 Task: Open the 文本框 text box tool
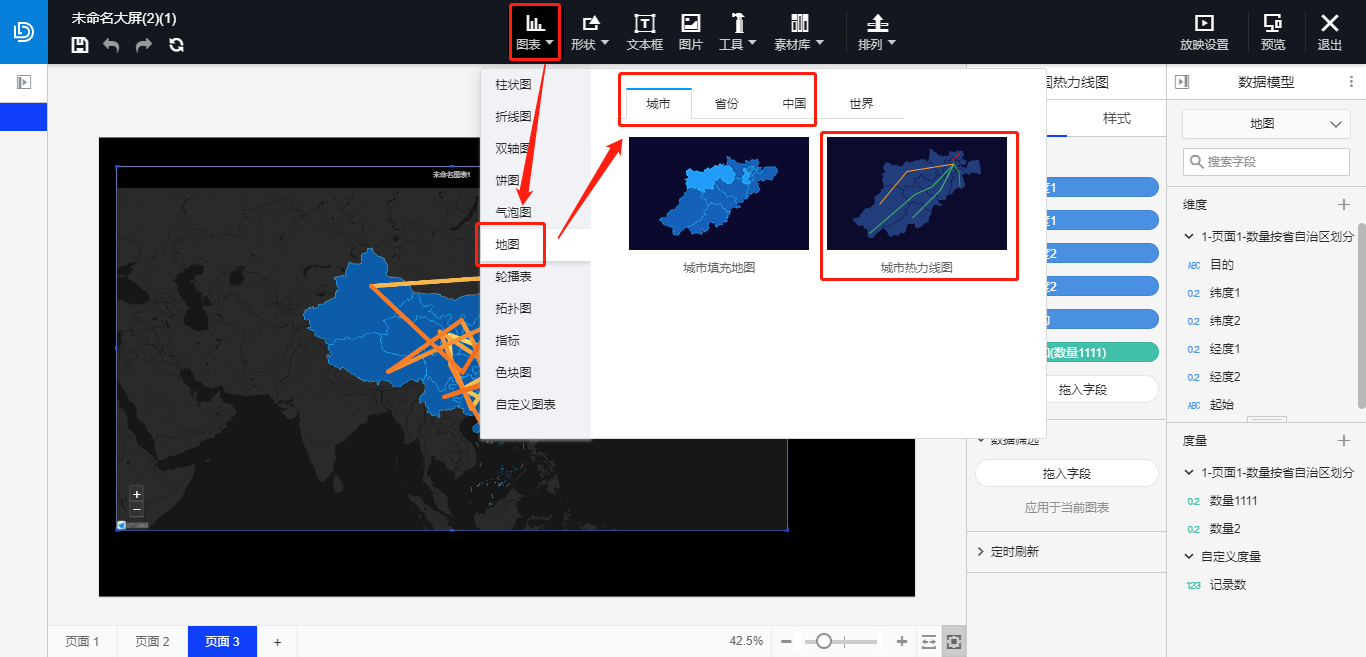coord(645,32)
